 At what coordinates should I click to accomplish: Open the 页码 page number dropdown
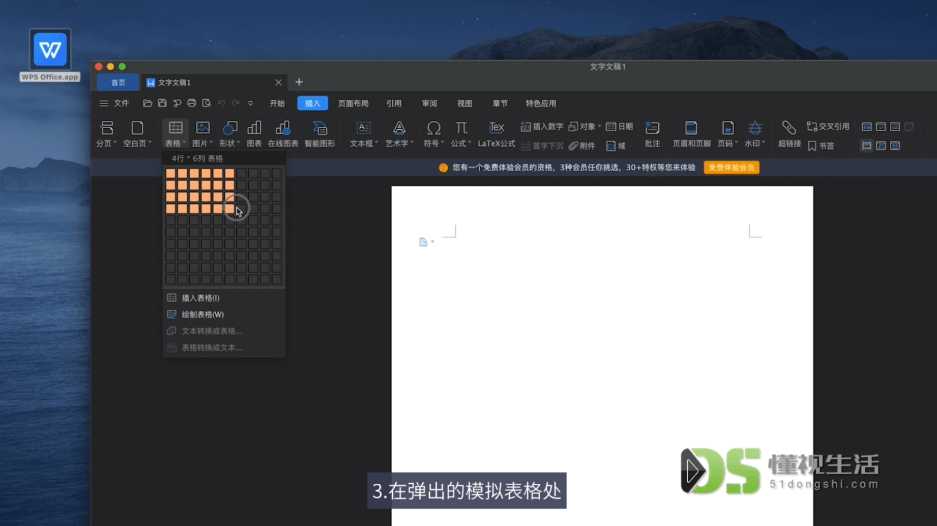pyautogui.click(x=727, y=133)
